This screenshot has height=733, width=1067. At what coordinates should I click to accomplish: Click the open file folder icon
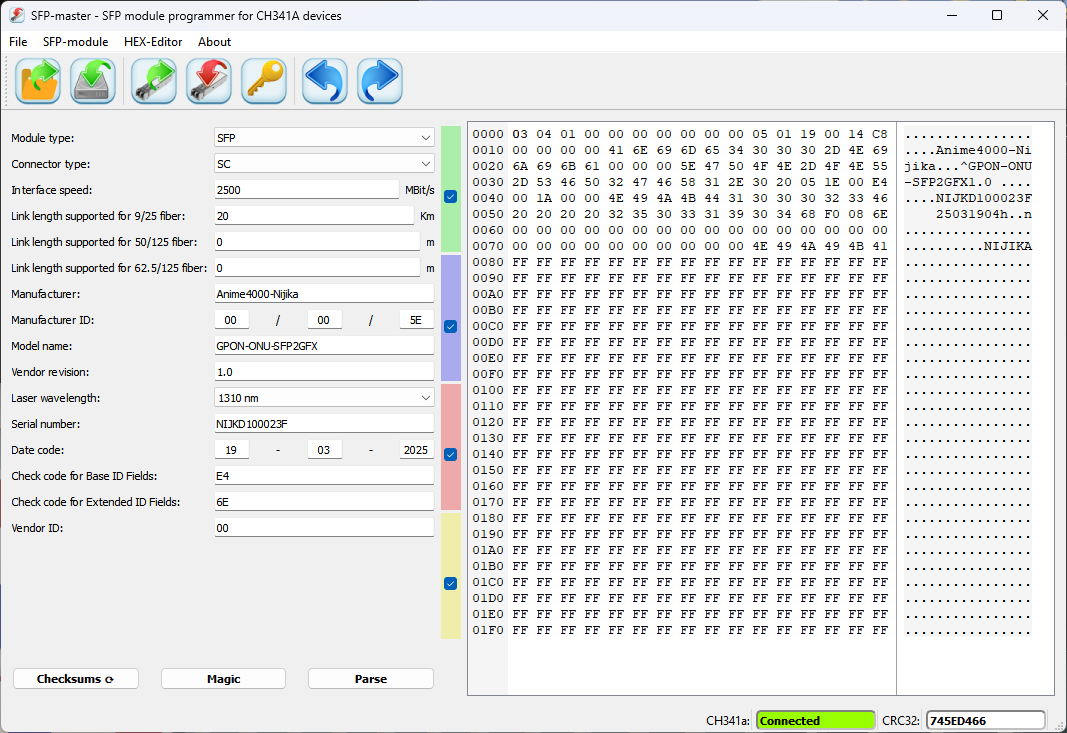point(38,81)
